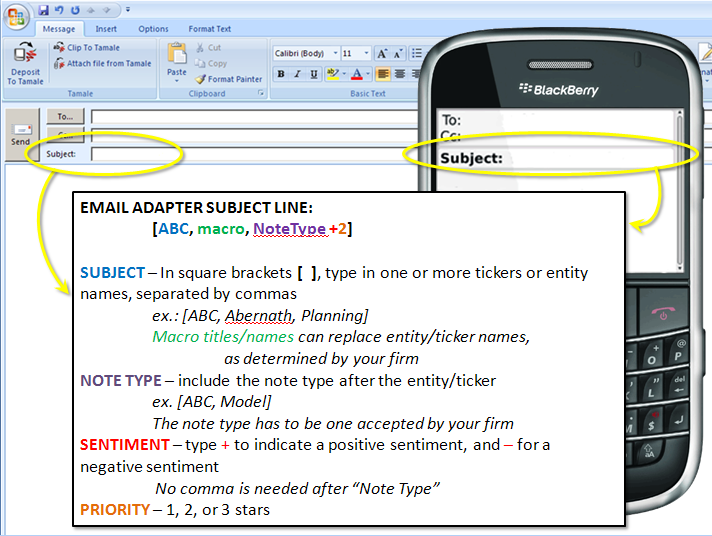Click in the To recipients field

pyautogui.click(x=256, y=117)
